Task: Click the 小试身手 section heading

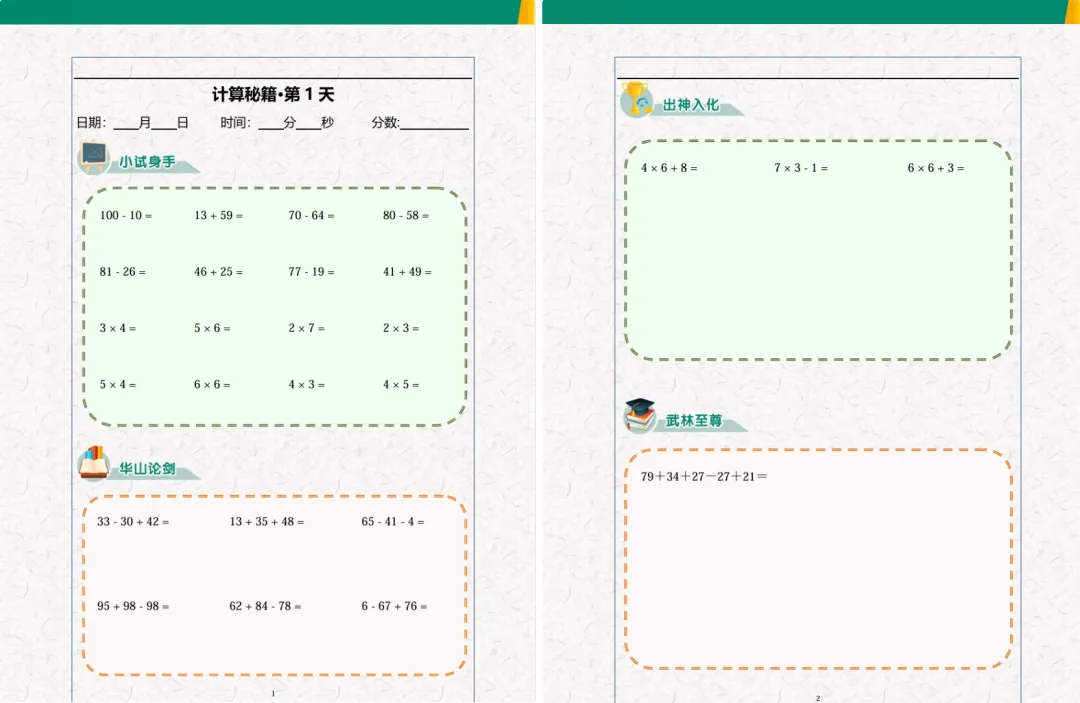Action: pos(147,162)
